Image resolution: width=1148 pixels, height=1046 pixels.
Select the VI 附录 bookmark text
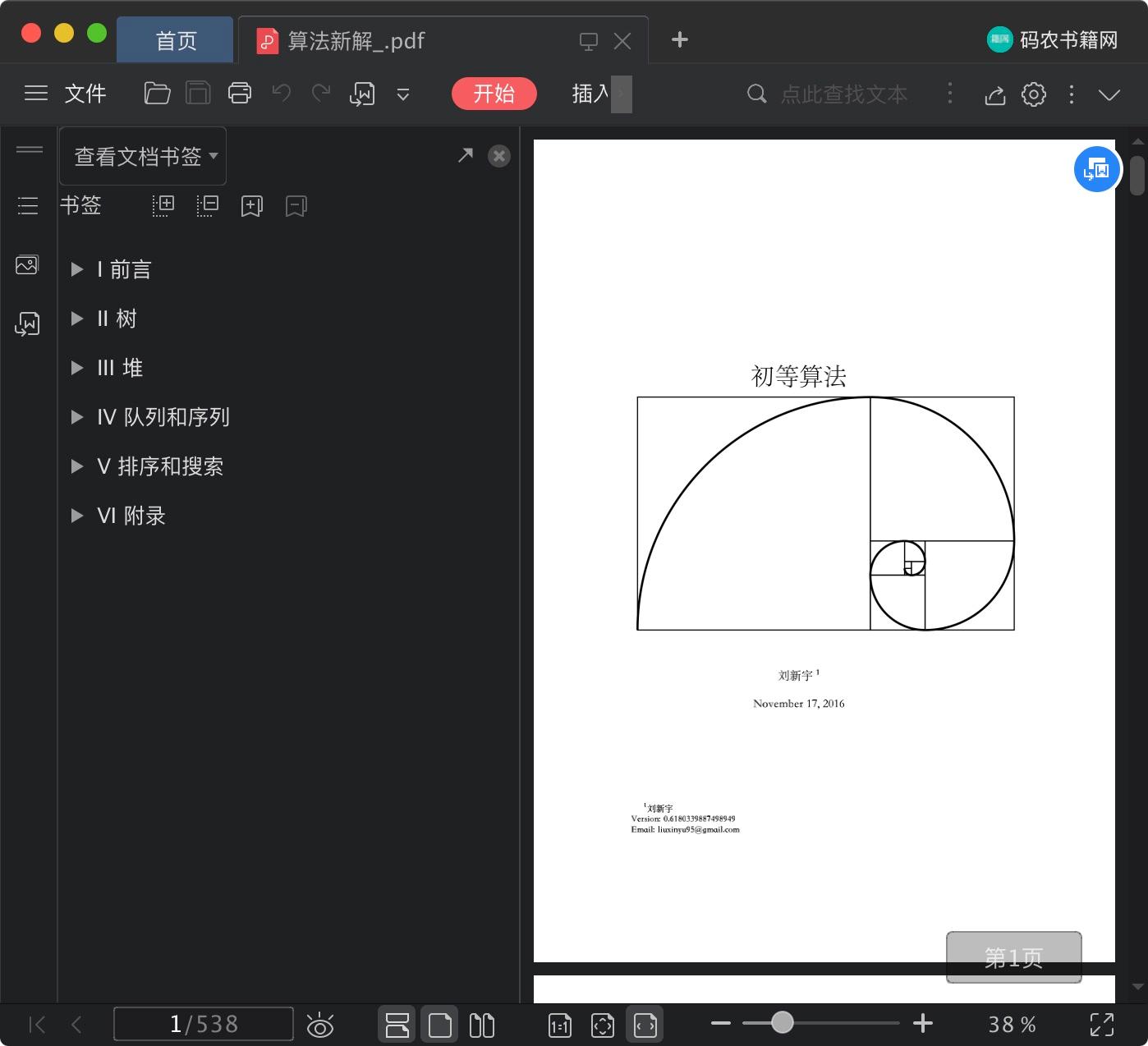(131, 516)
